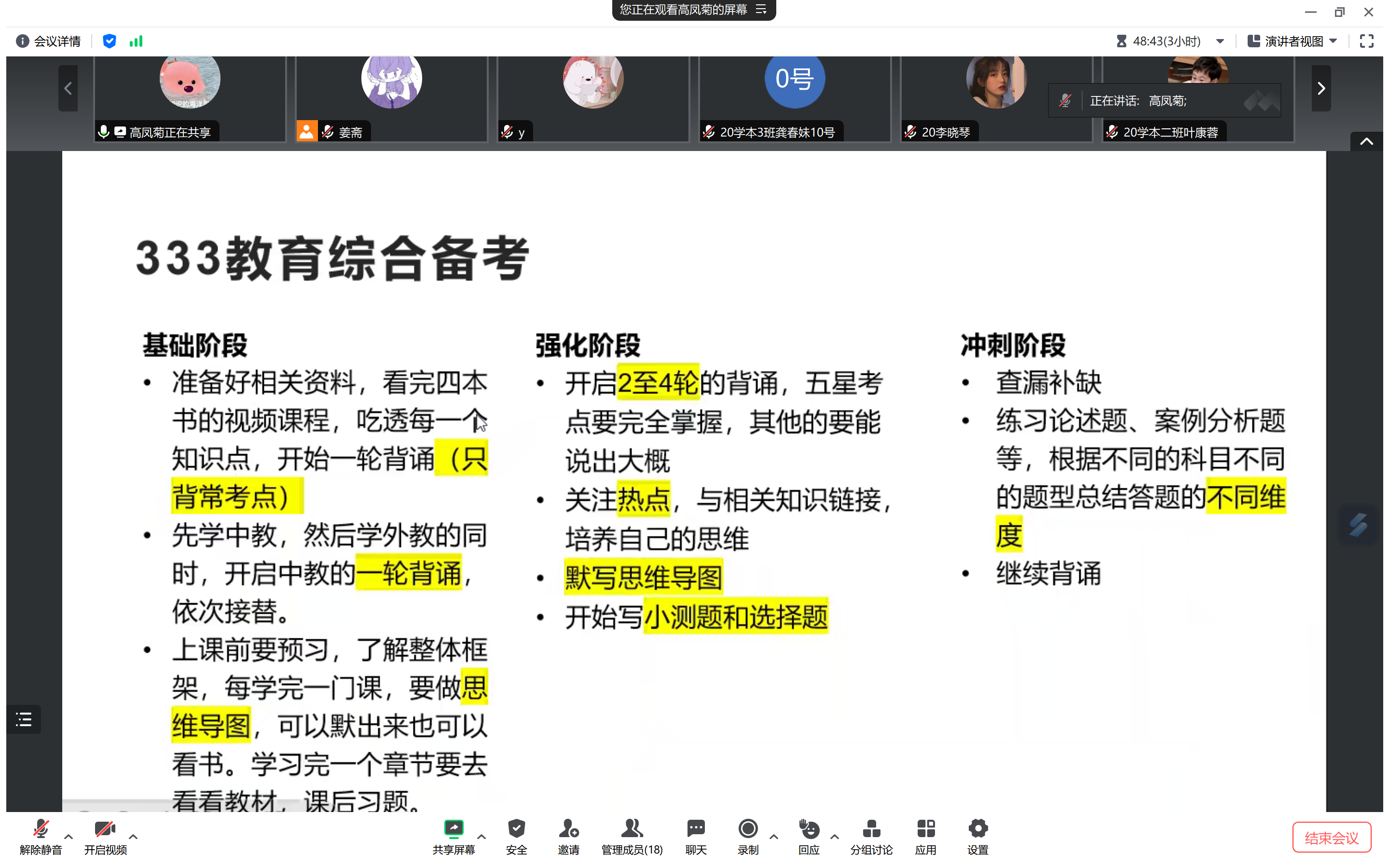Click the 共享屏幕 share screen icon

tap(454, 837)
